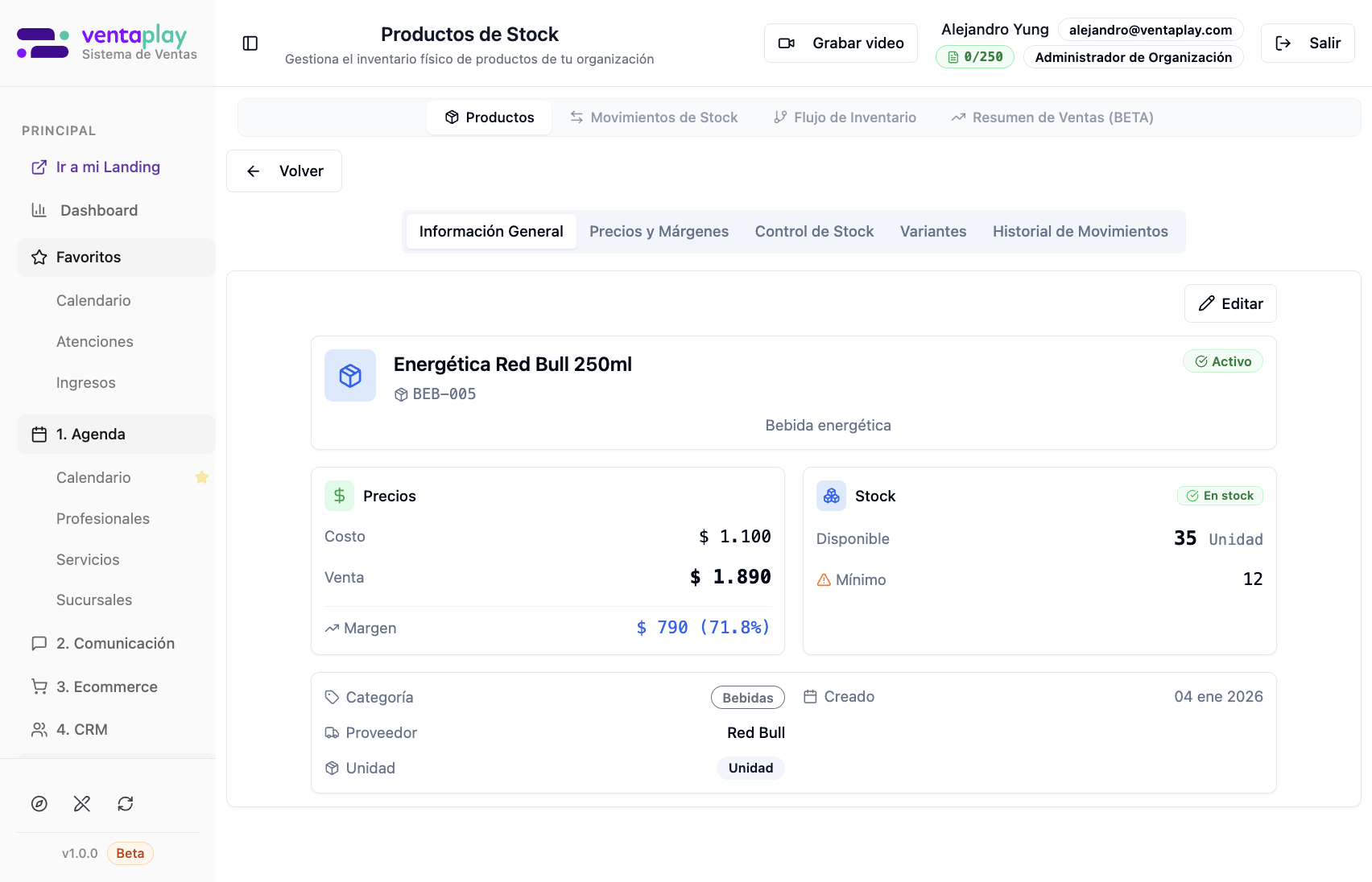Go to the Dashboard

pos(99,210)
